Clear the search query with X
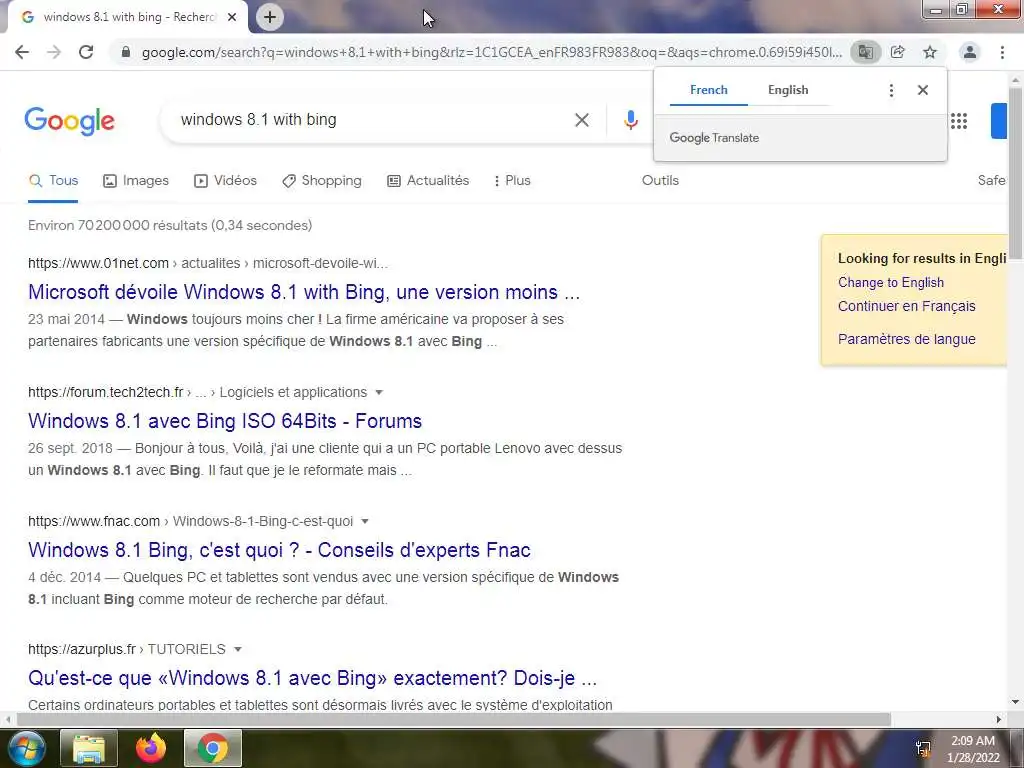 (581, 120)
